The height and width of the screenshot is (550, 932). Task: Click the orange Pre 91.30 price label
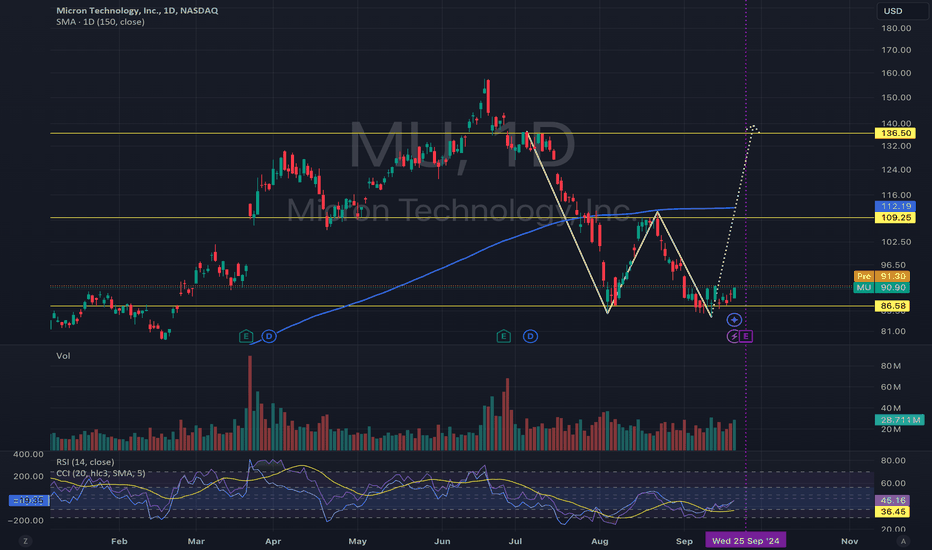tap(881, 276)
